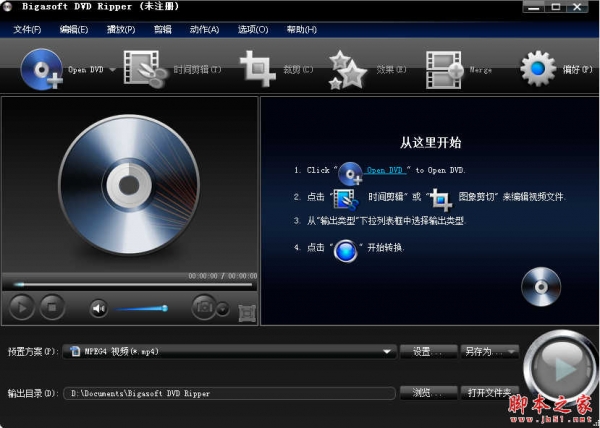600x428 pixels.
Task: Click the Merge filmstrip icon
Action: [x=445, y=70]
